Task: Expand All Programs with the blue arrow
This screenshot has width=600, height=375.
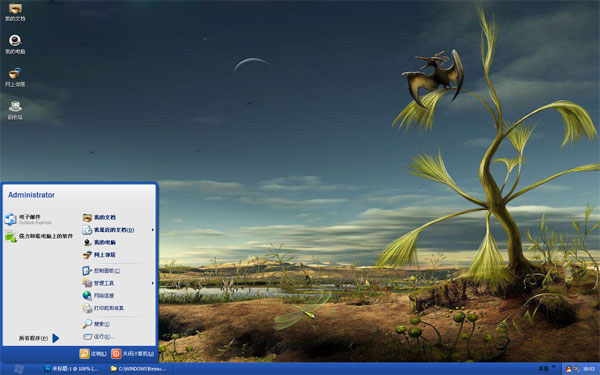Action: [x=55, y=338]
